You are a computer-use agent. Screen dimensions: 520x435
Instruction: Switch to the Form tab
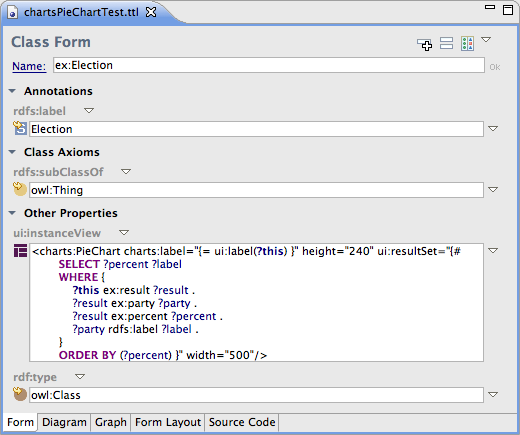(x=20, y=422)
